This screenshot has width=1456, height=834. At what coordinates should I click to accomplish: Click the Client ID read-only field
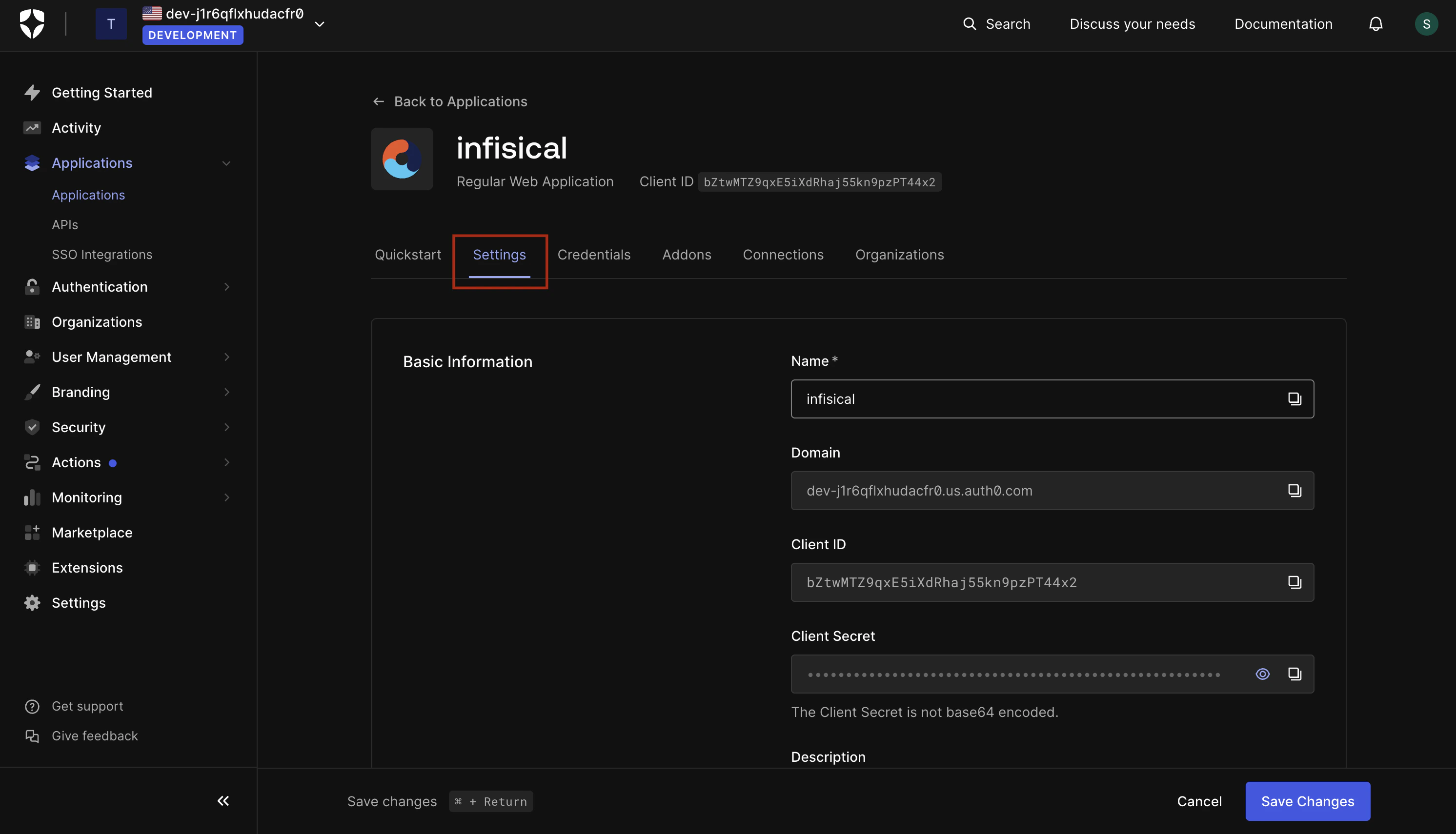tap(1052, 582)
